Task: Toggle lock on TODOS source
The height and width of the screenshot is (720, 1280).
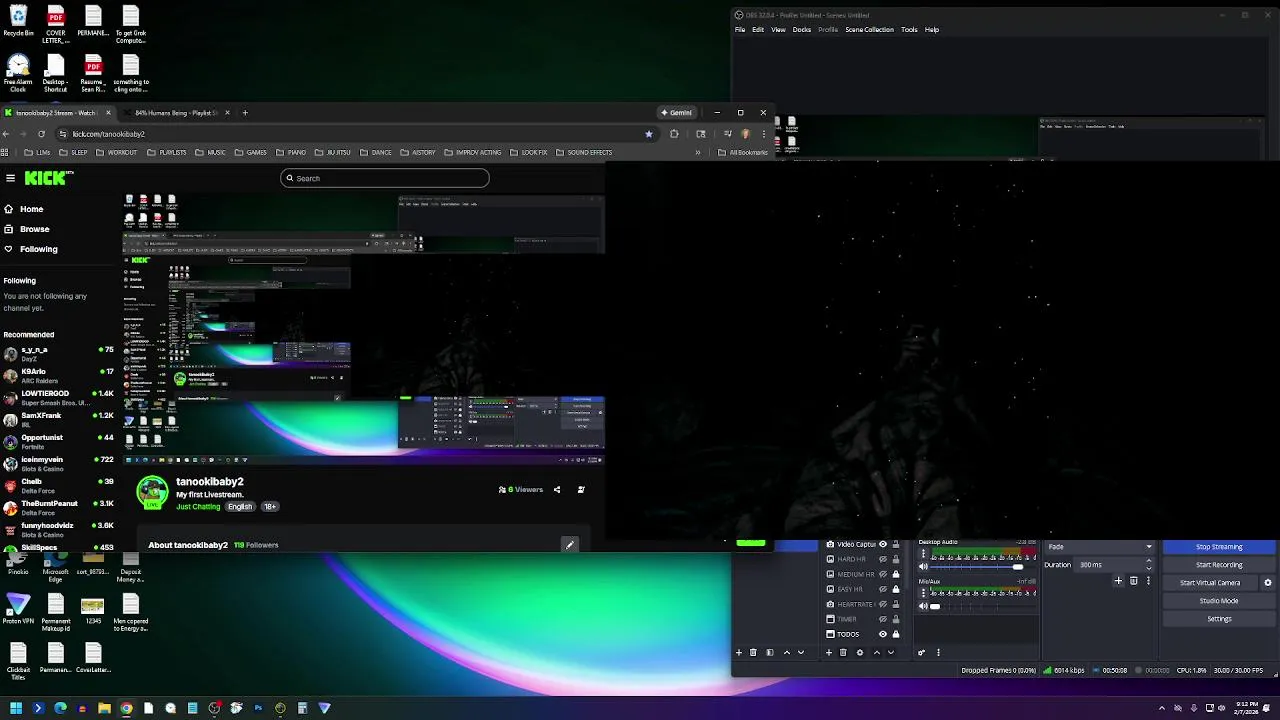Action: (896, 634)
